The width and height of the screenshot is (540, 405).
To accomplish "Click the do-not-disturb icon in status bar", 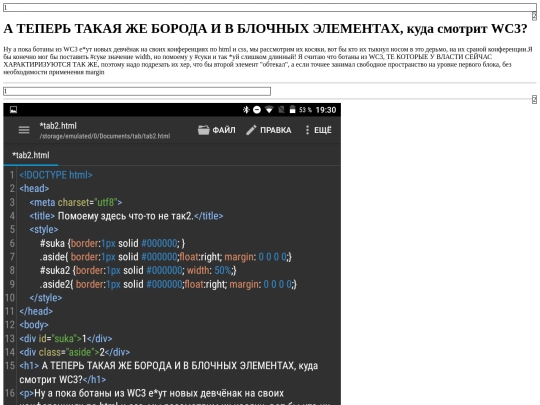I will (257, 110).
